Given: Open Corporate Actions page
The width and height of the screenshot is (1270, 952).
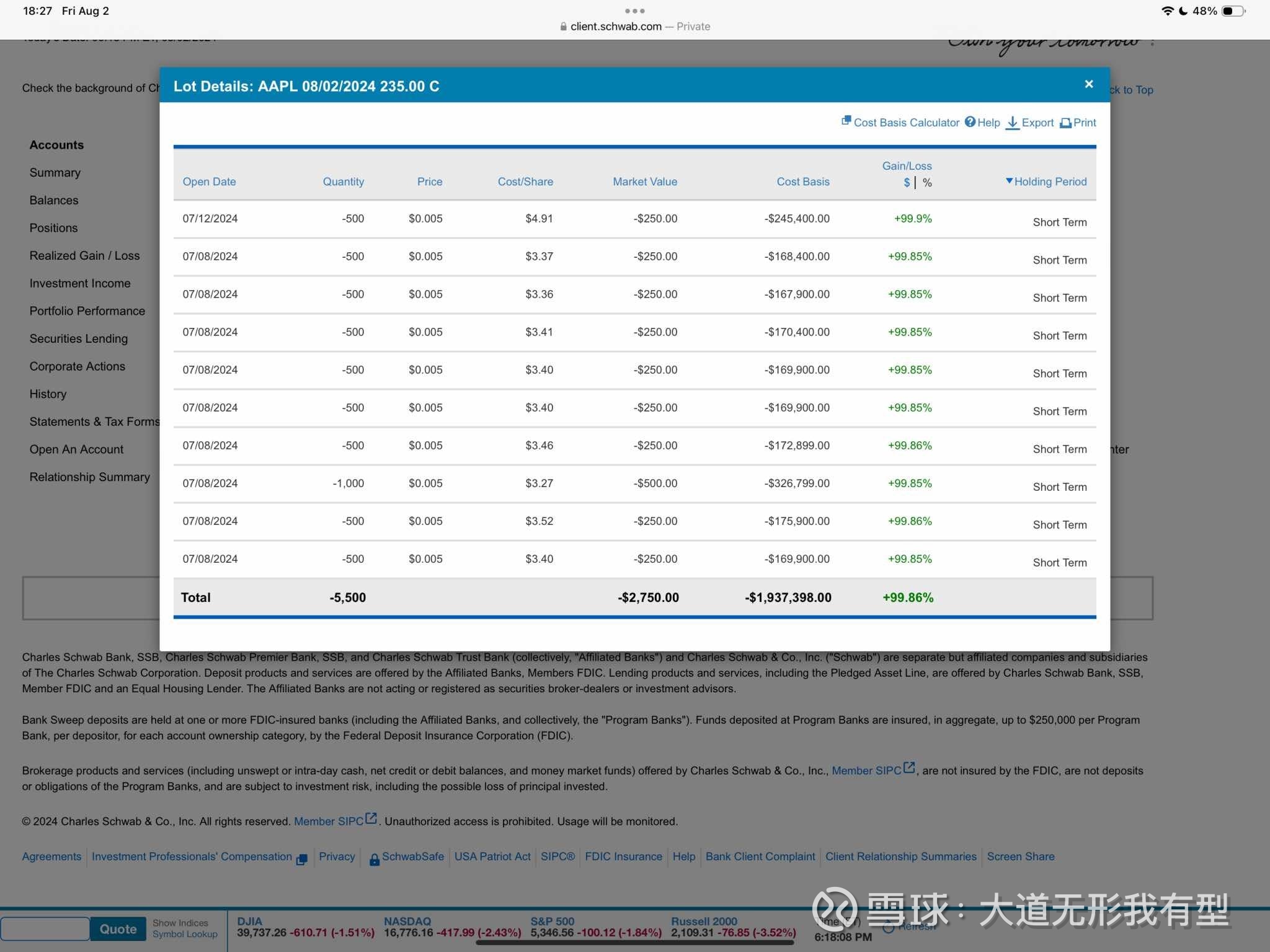Looking at the screenshot, I should pyautogui.click(x=78, y=366).
